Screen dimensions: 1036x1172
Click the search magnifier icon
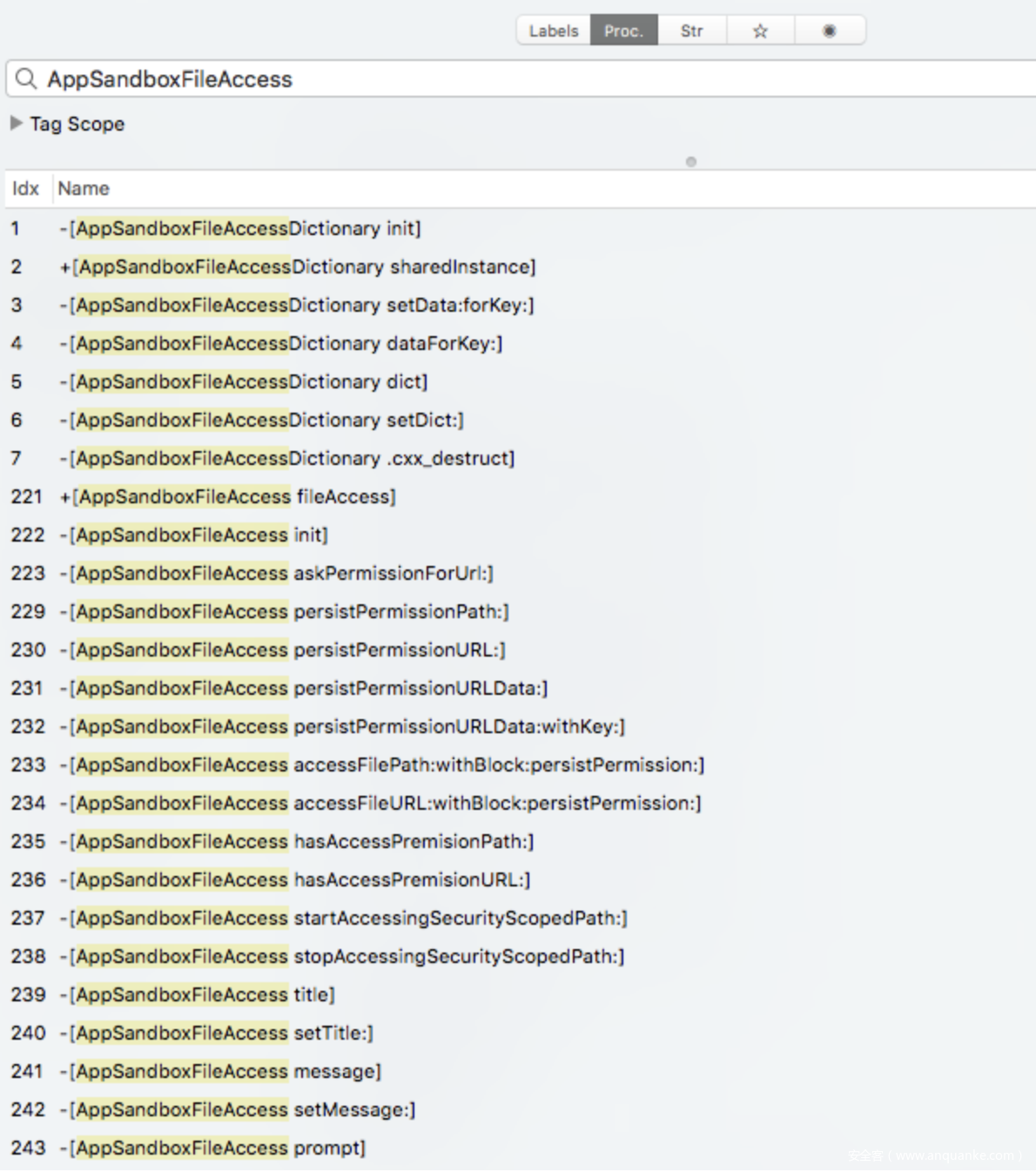[x=26, y=79]
